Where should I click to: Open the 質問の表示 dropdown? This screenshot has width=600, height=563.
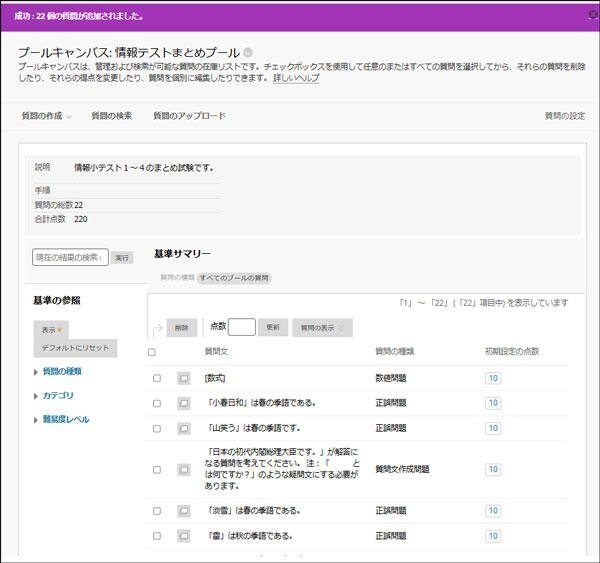tap(322, 328)
